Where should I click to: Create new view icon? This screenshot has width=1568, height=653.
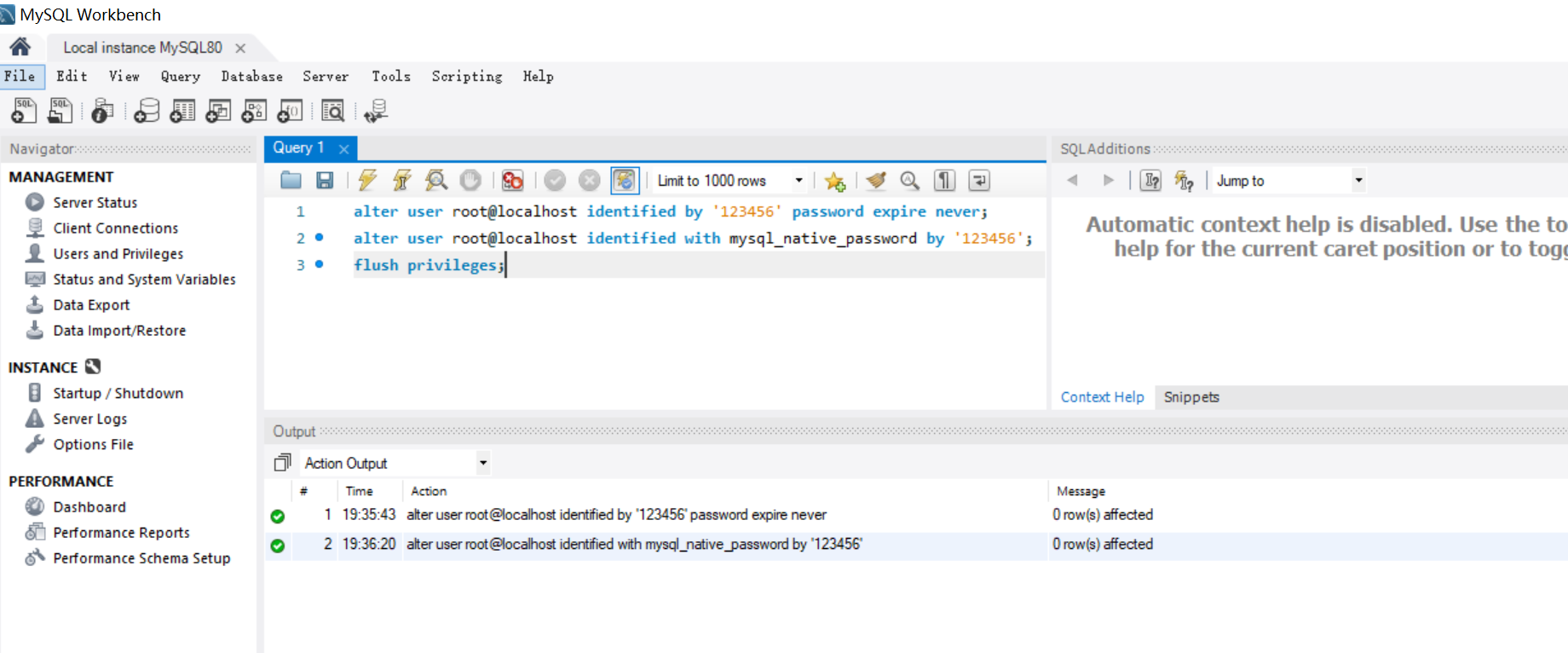pos(218,110)
